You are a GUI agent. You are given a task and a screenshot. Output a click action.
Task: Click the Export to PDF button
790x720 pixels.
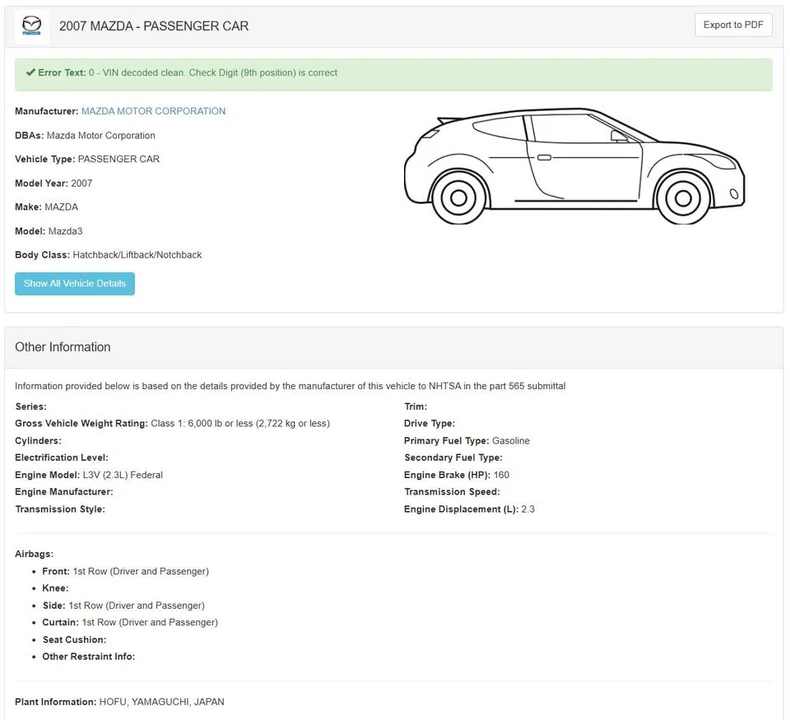[x=733, y=25]
